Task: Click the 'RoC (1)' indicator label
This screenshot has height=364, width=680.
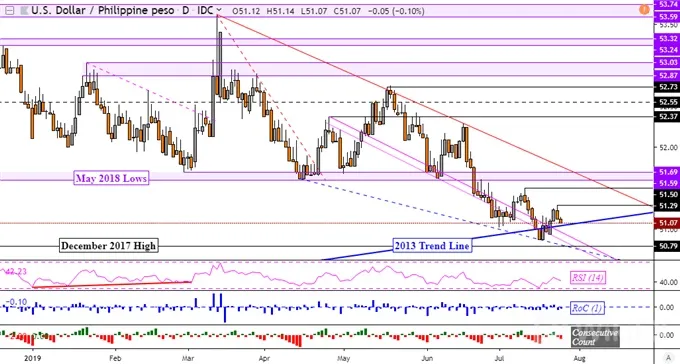Action: pyautogui.click(x=587, y=308)
